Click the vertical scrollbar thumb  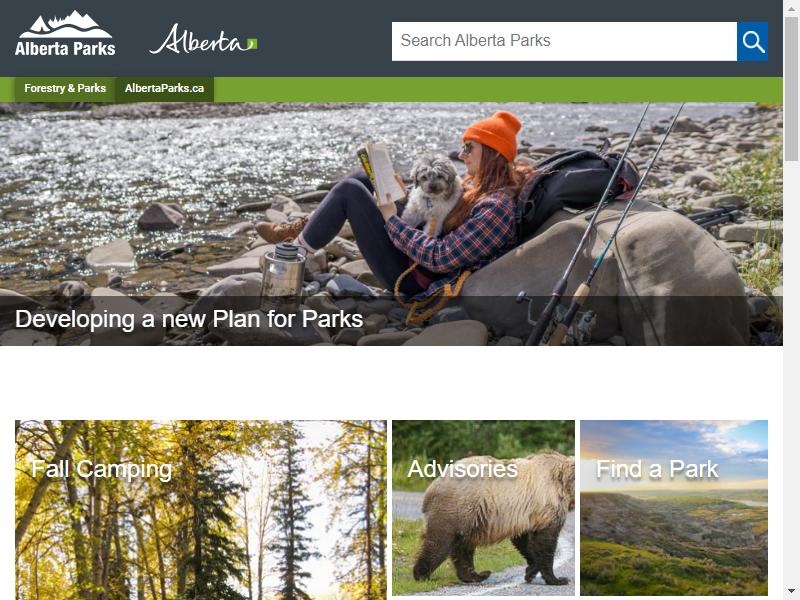click(x=791, y=89)
